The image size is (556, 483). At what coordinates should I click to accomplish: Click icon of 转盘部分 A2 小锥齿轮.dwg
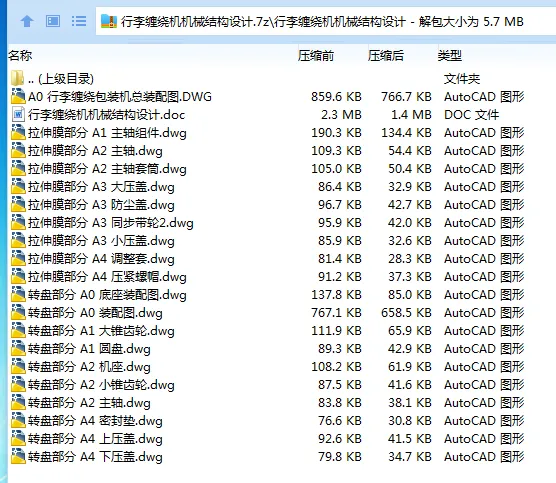[18, 385]
